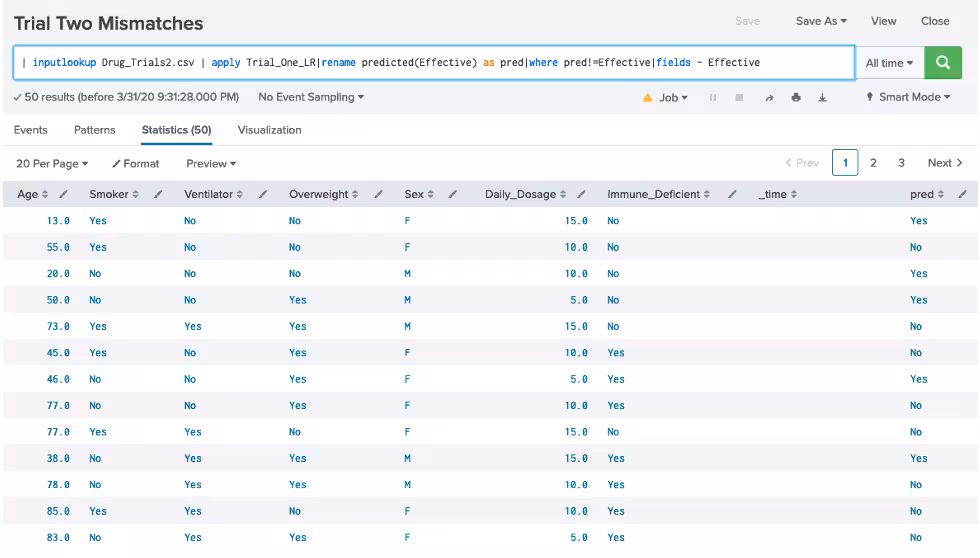Switch to the Visualization tab
980x558 pixels.
point(269,130)
